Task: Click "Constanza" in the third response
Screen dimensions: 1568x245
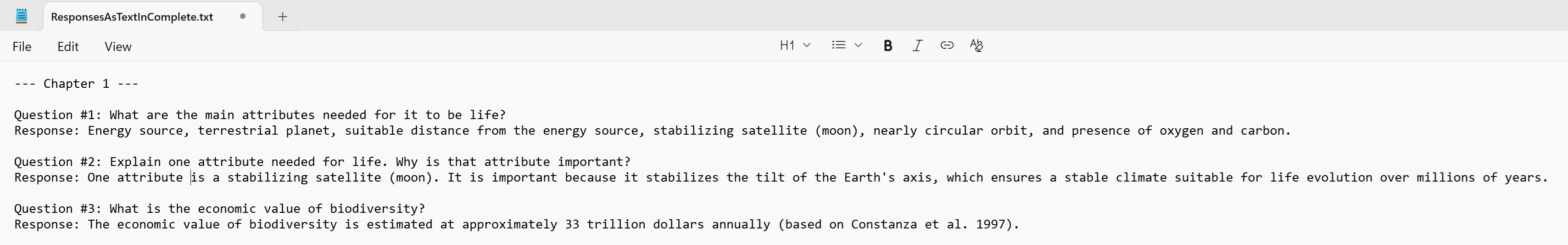Action: coord(883,225)
